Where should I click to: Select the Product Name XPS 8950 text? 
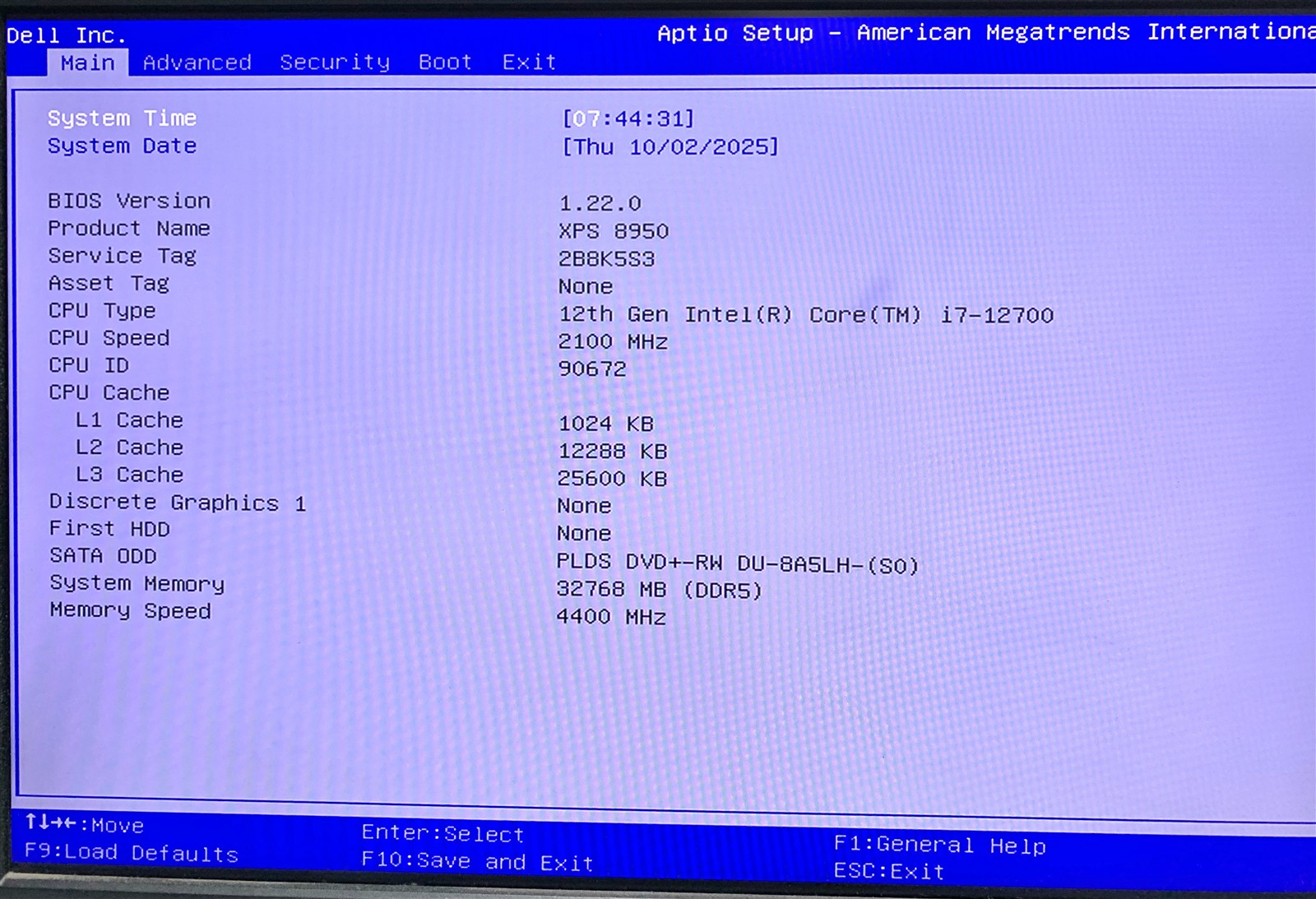click(614, 231)
